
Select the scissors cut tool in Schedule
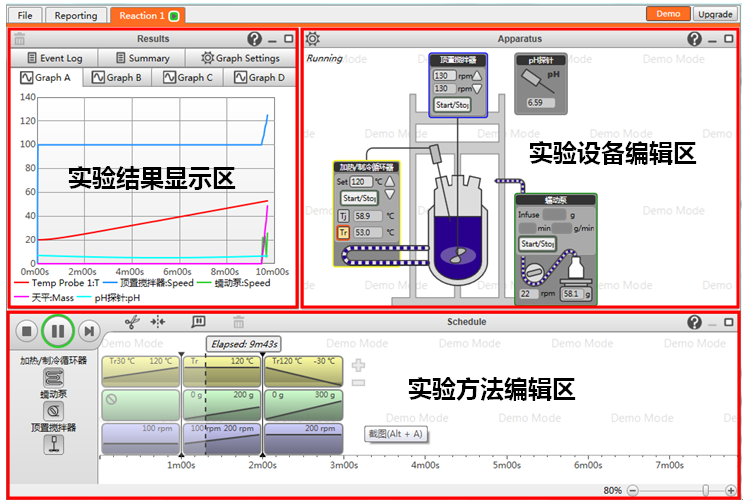(x=129, y=322)
